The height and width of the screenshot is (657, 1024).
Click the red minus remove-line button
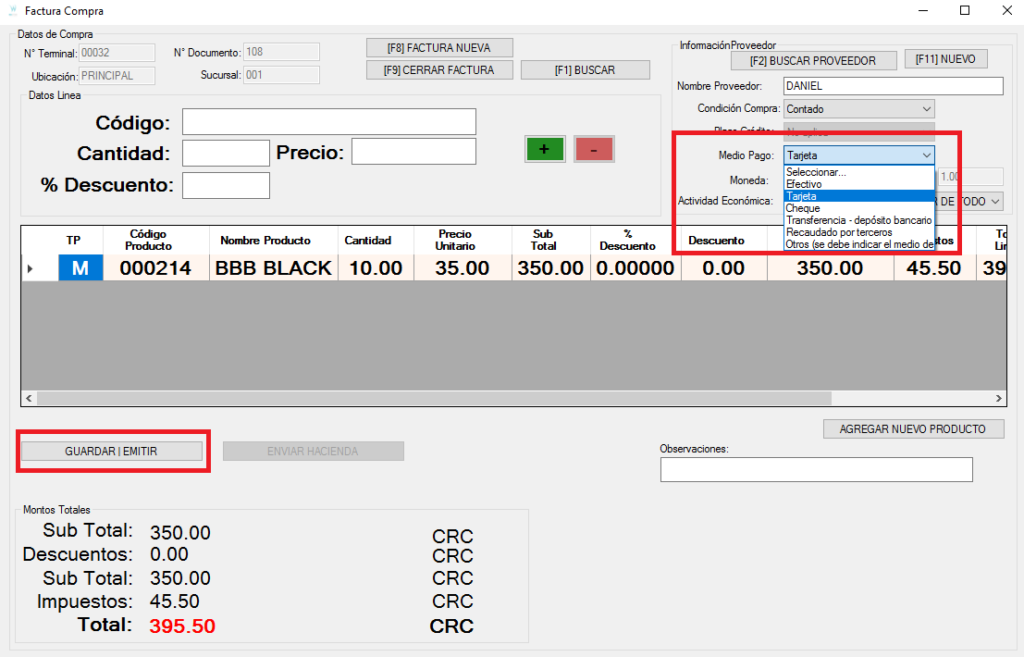coord(594,149)
